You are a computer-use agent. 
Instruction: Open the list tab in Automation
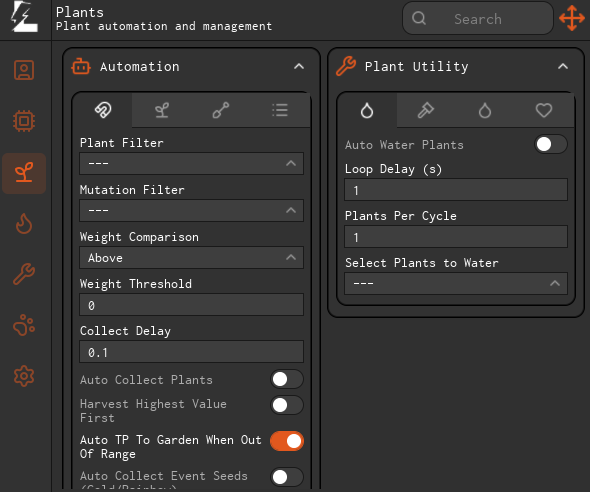pos(280,111)
